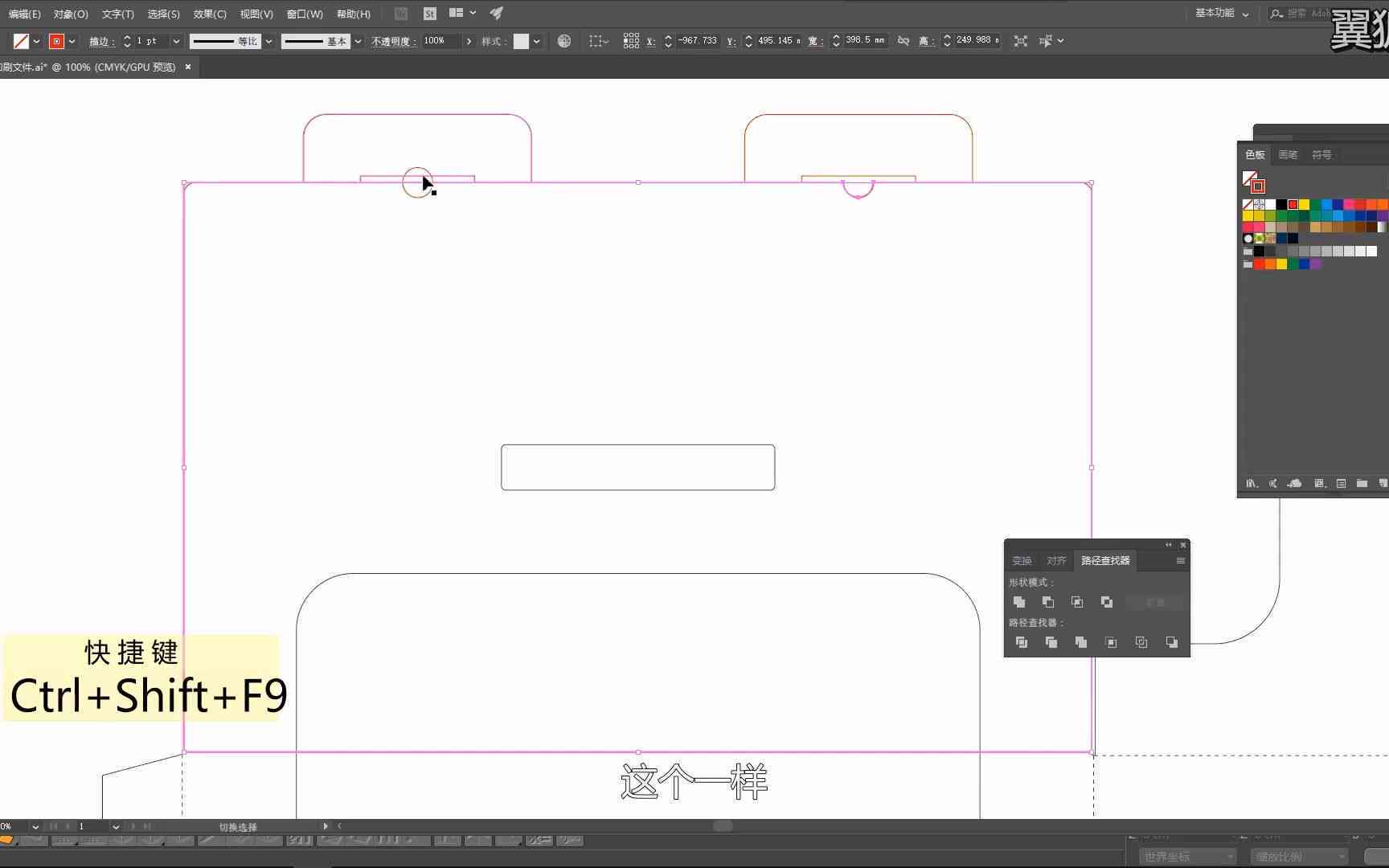Open the brush definition dropdown
Image resolution: width=1389 pixels, height=868 pixels.
click(358, 41)
